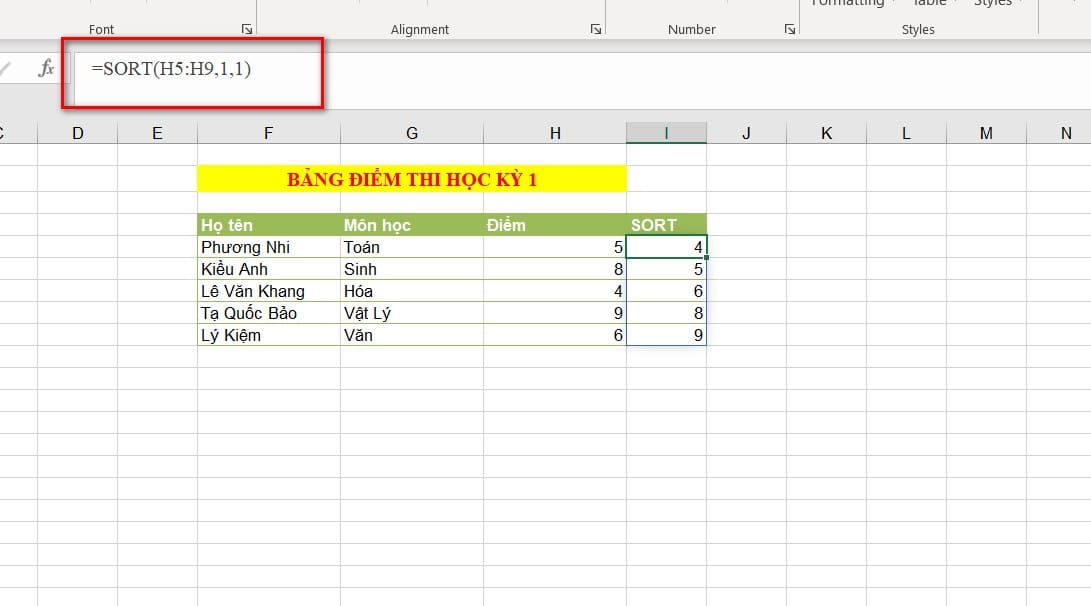
Task: Select column G header
Action: pyautogui.click(x=411, y=133)
